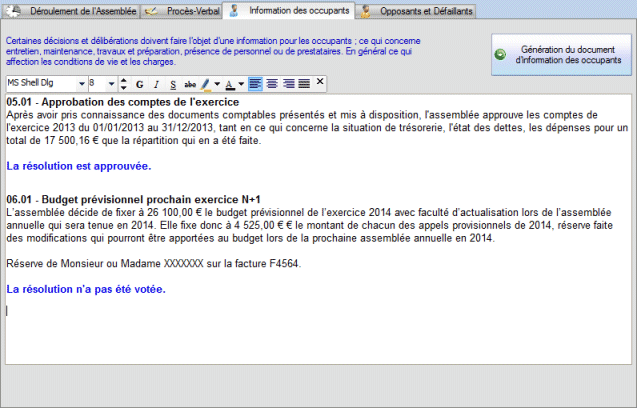
Task: Click the heading 05.01 - Approbation des comptes
Action: pyautogui.click(x=123, y=102)
